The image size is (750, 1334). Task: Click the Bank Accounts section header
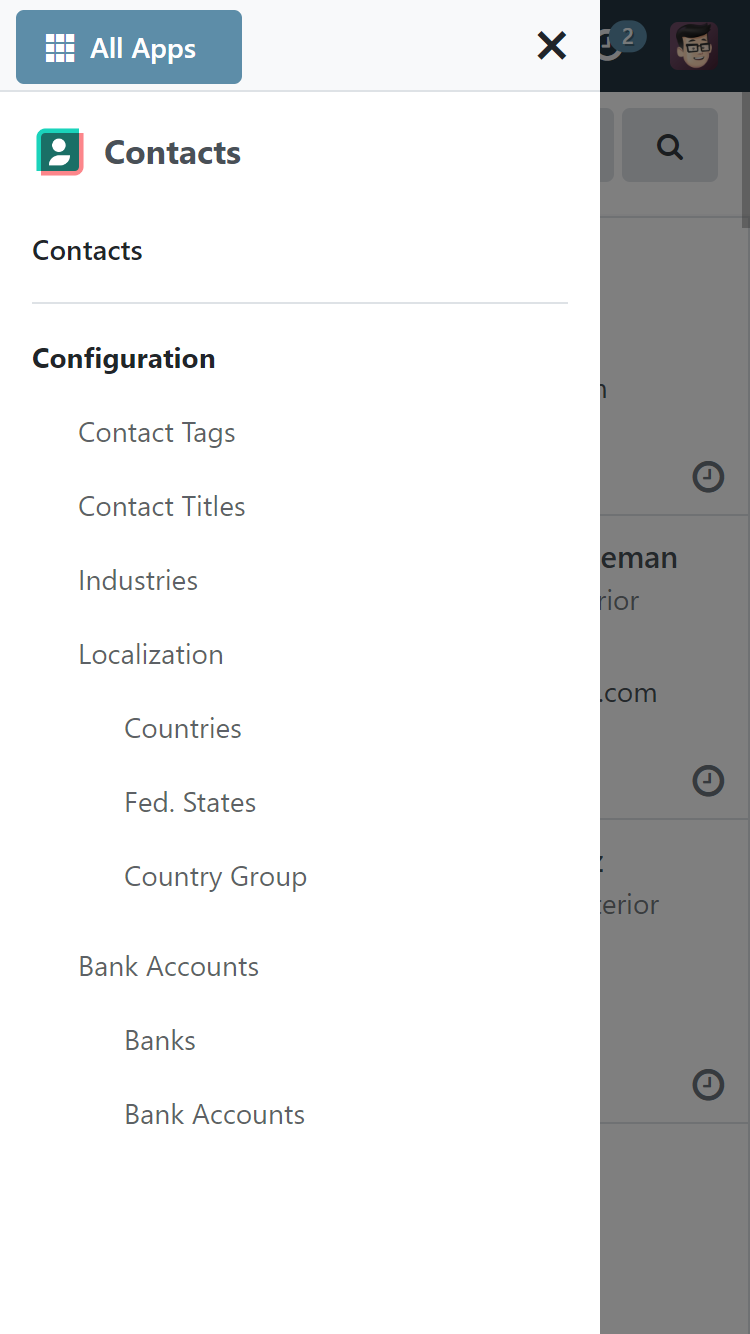[x=169, y=967]
